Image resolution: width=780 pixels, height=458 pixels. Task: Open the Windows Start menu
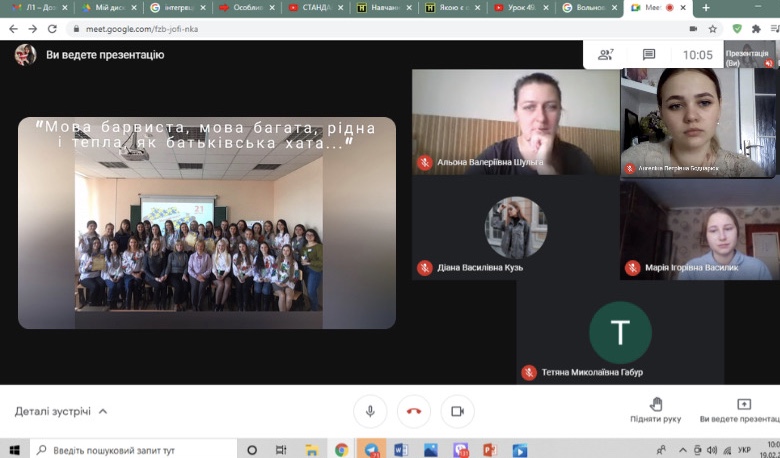pos(14,450)
